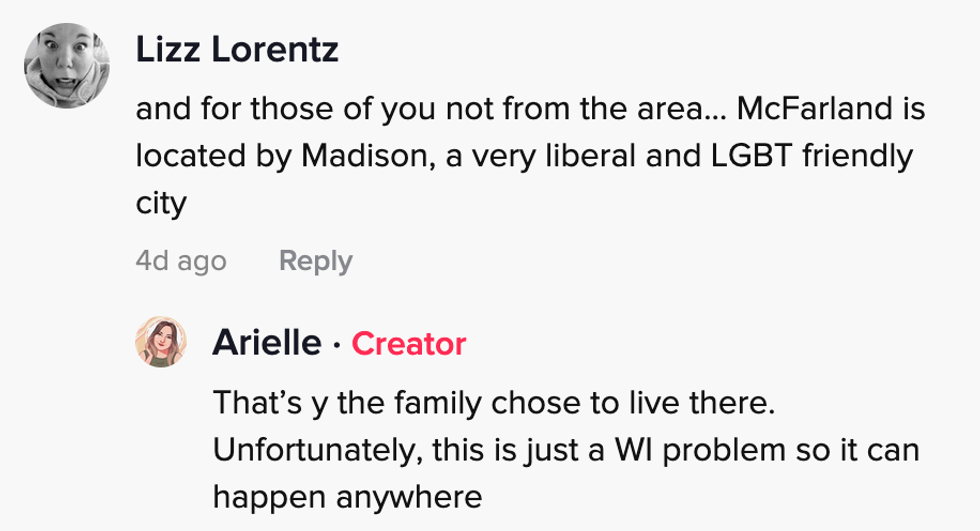
Task: Reply to Lizz Lorentz's comment
Action: point(315,261)
